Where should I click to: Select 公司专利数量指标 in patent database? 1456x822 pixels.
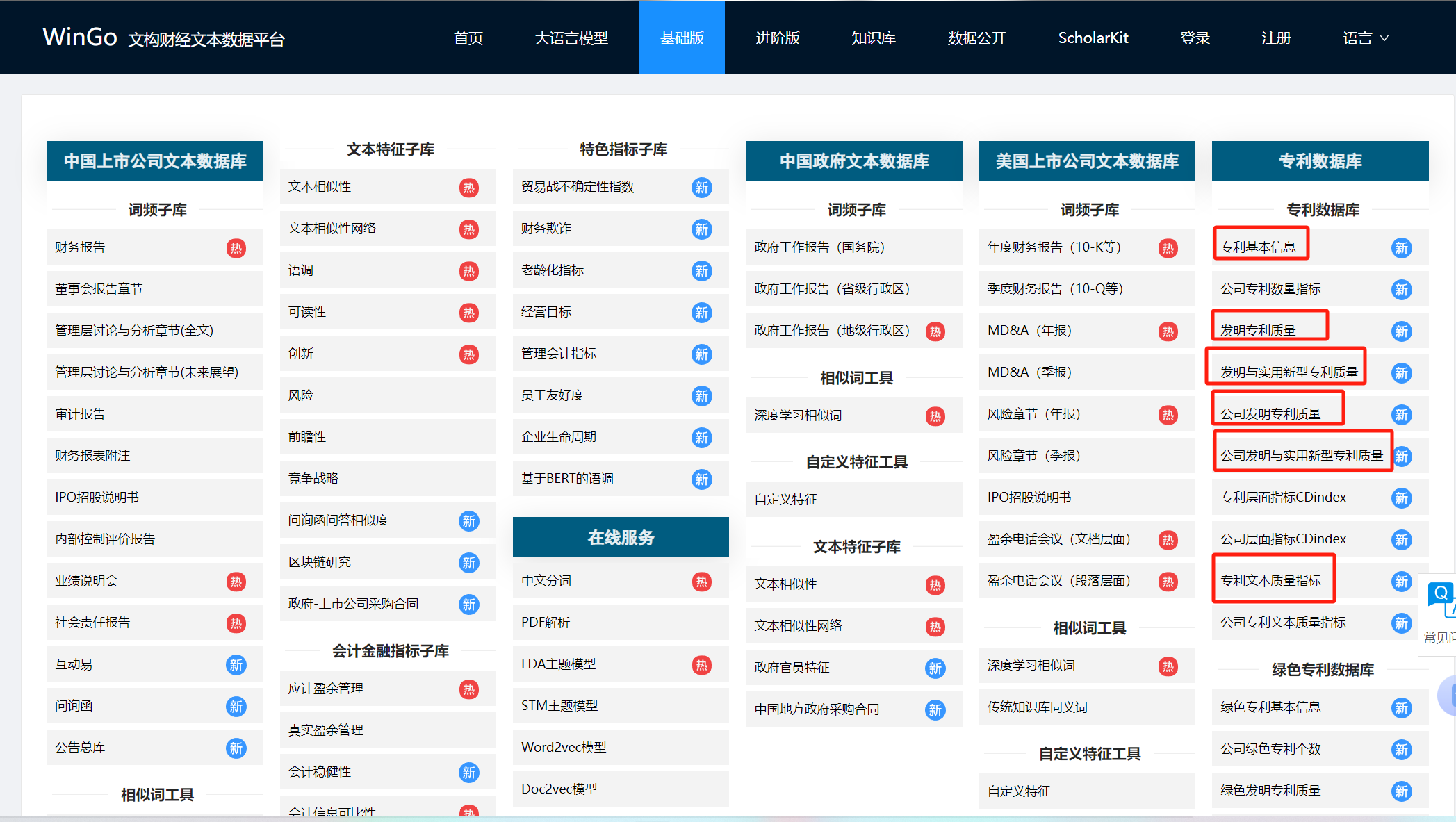pos(1270,289)
